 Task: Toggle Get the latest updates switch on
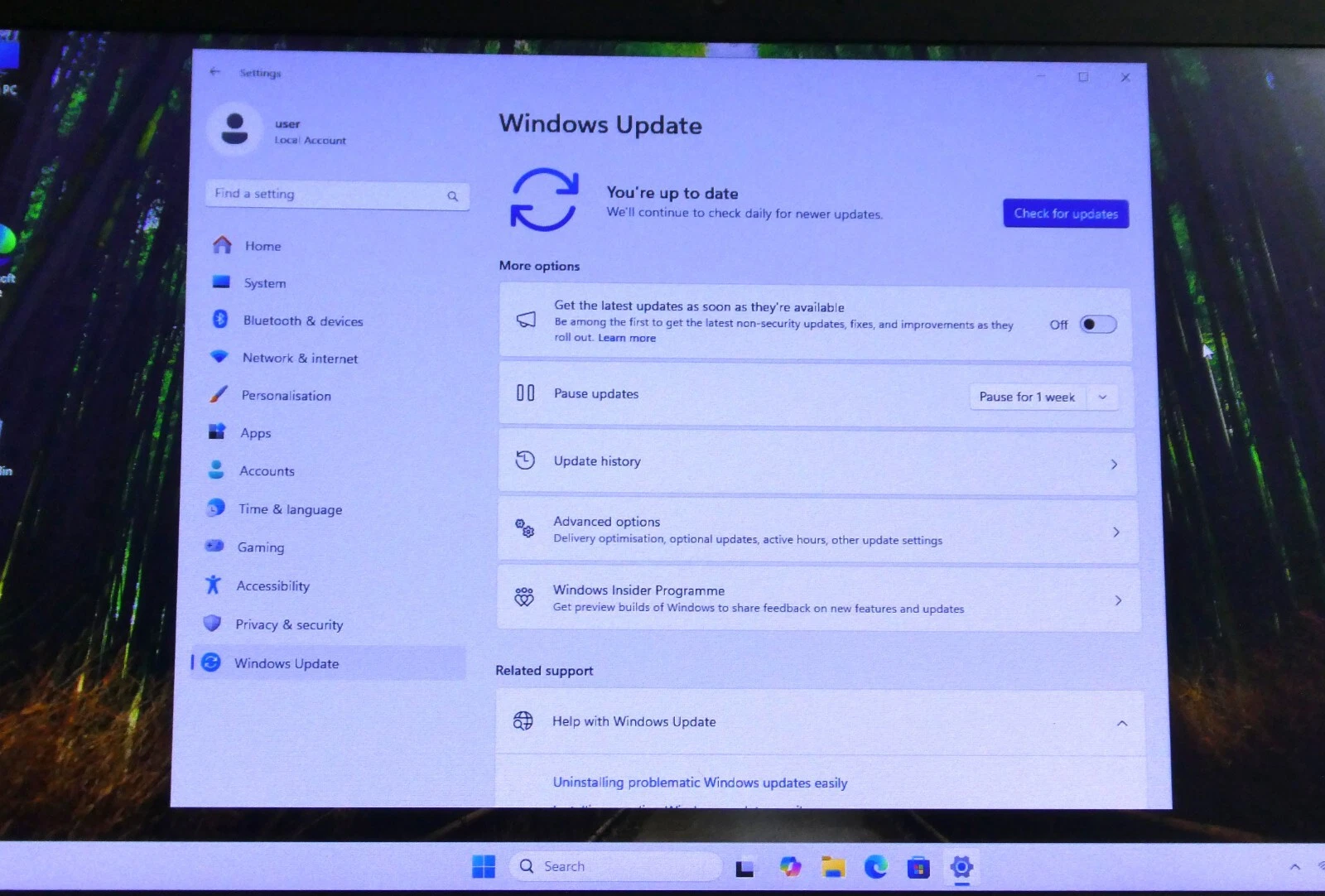pos(1098,325)
